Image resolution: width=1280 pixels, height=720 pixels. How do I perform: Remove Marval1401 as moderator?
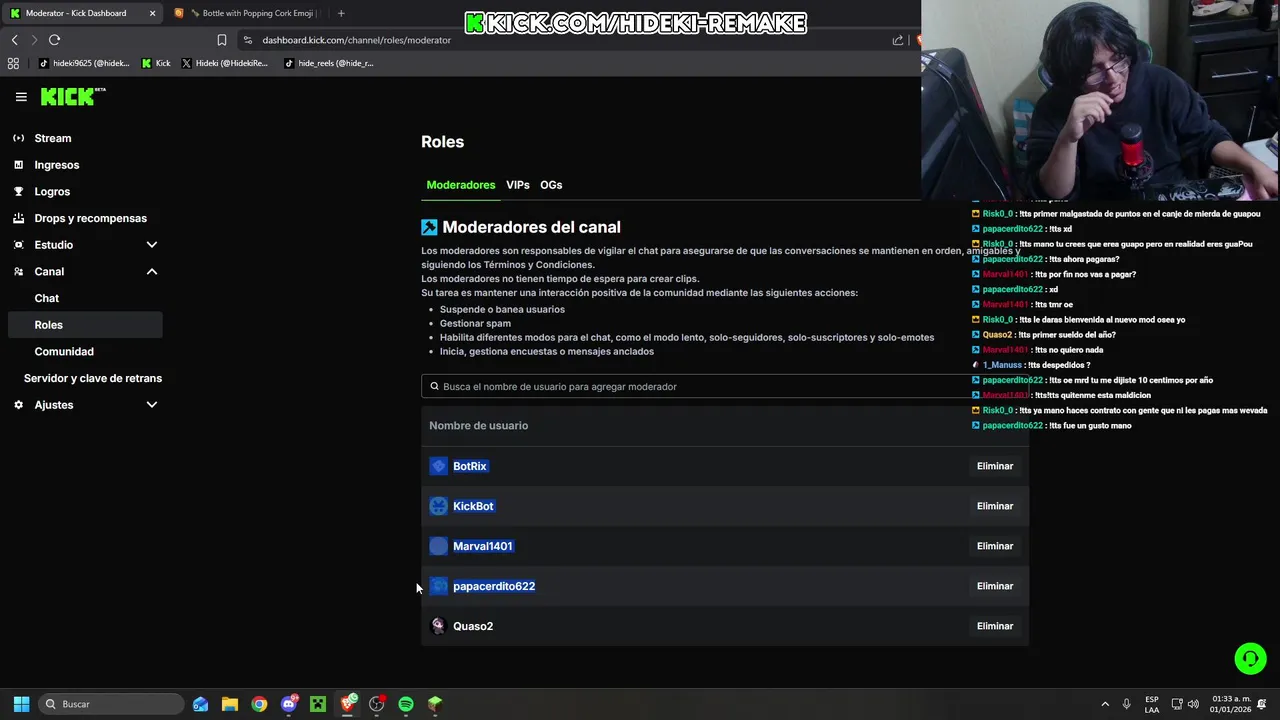coord(995,546)
